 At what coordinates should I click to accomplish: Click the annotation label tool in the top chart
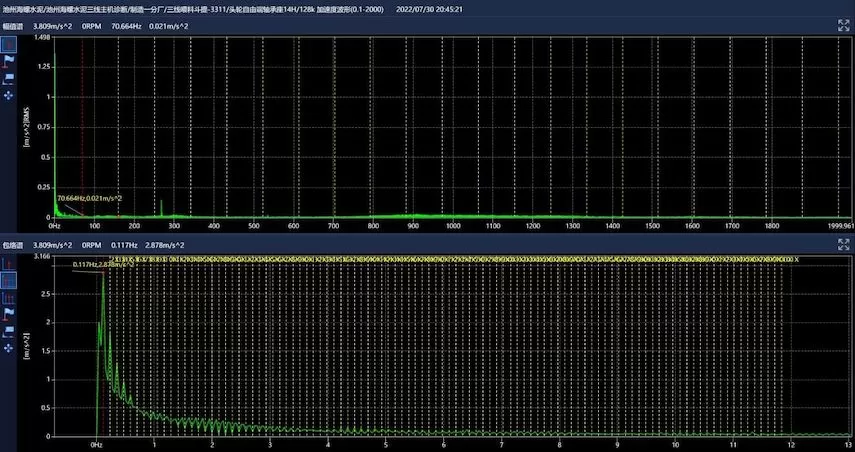9,77
